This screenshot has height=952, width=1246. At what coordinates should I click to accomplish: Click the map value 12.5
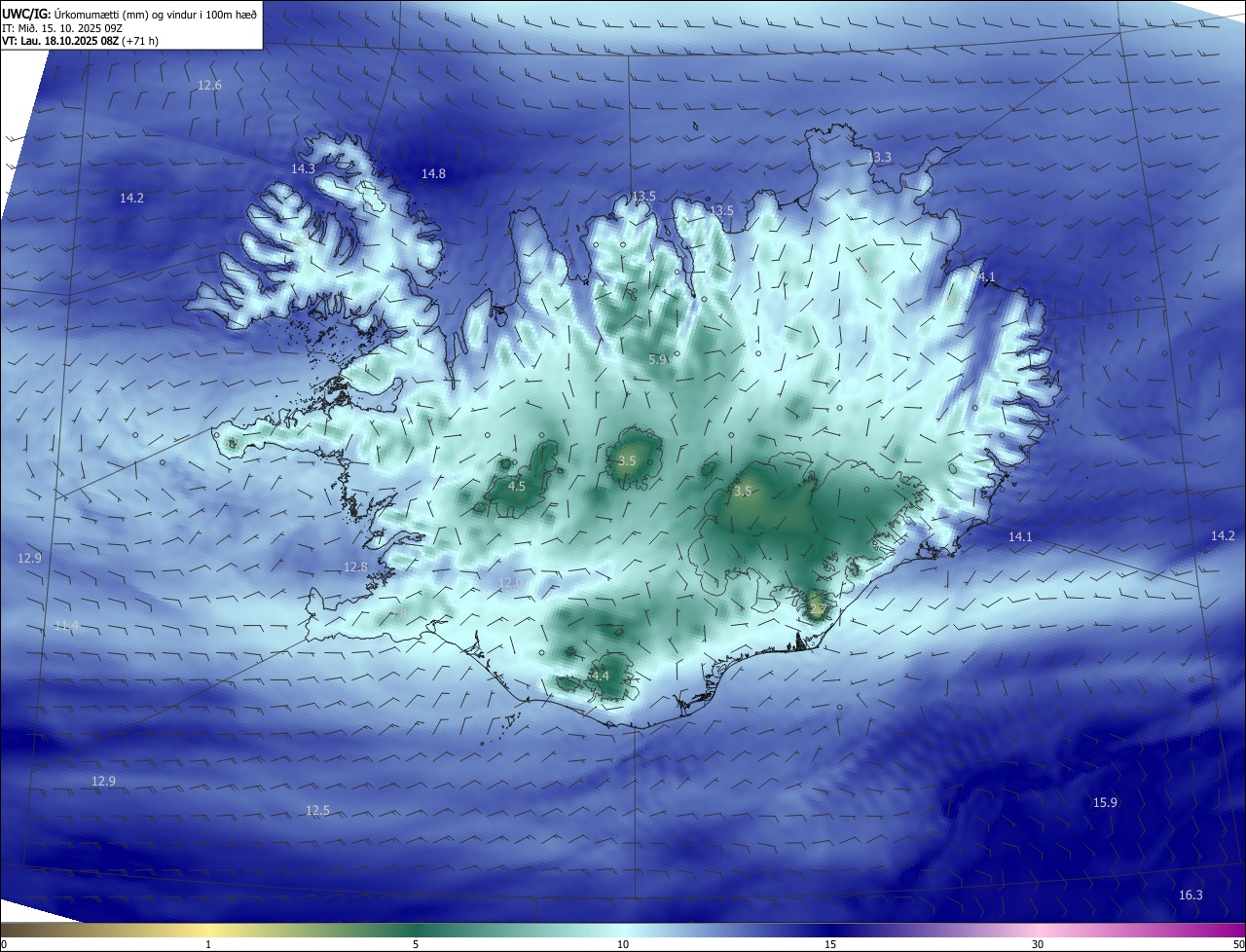[x=317, y=811]
